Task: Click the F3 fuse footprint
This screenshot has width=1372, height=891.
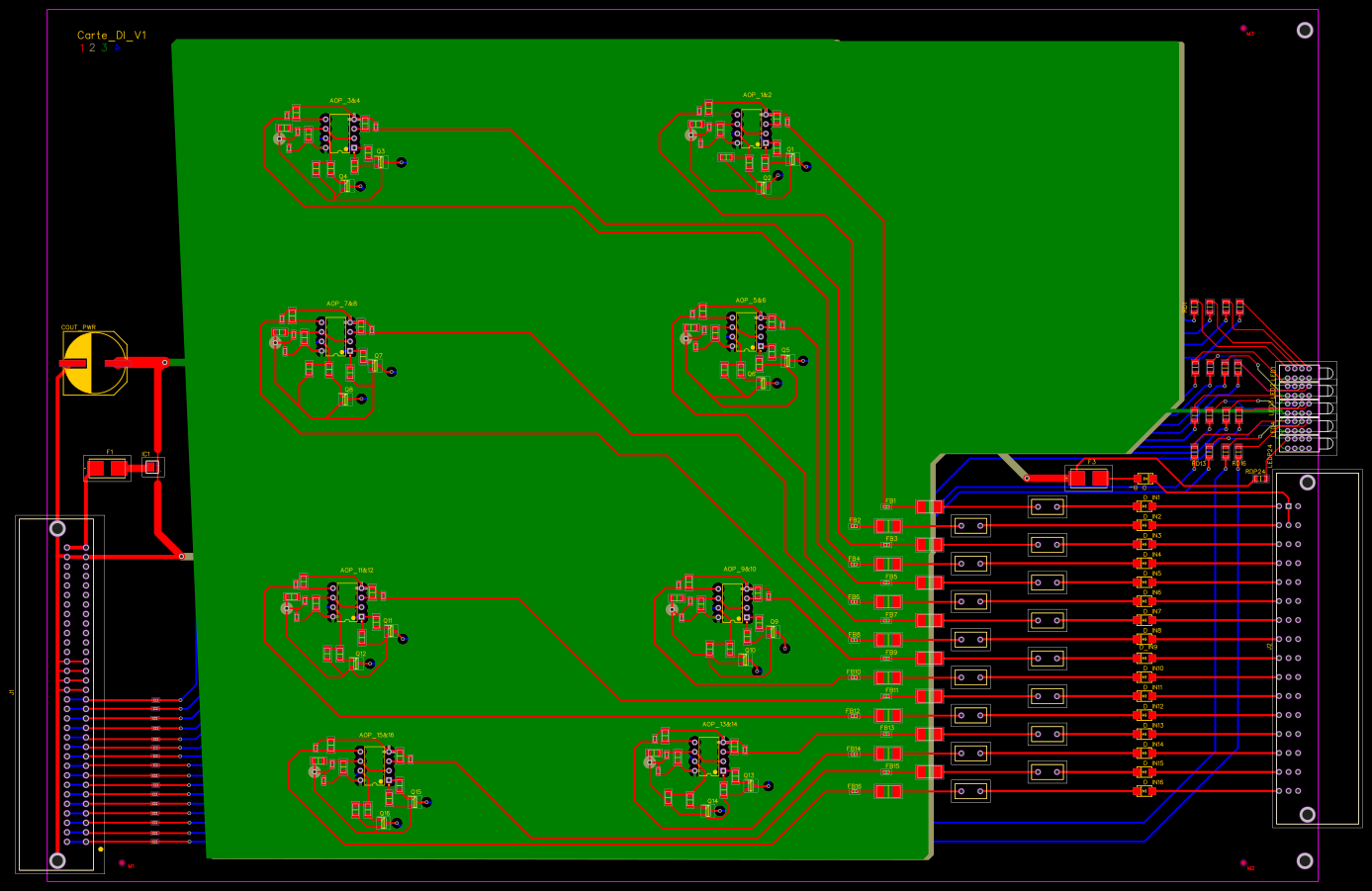Action: [1088, 479]
